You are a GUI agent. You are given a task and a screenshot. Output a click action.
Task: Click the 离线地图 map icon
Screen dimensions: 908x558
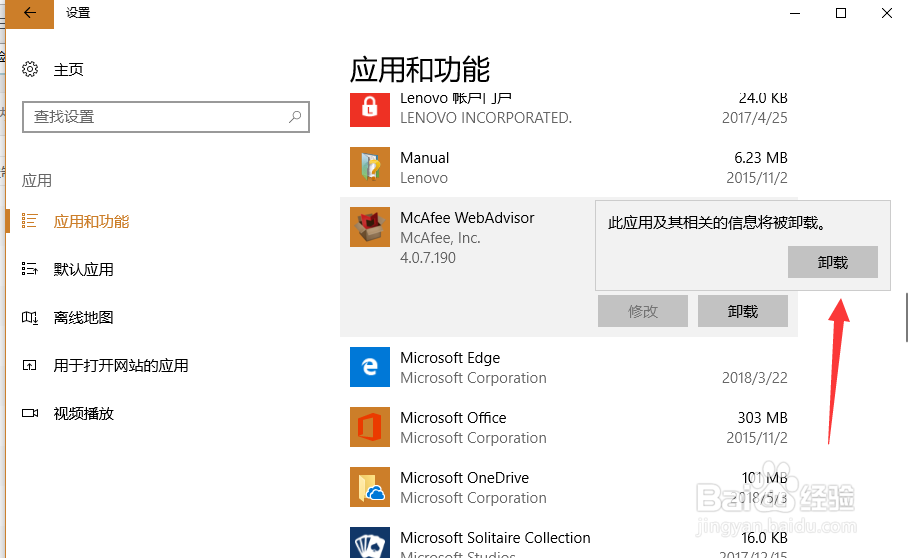(30, 317)
